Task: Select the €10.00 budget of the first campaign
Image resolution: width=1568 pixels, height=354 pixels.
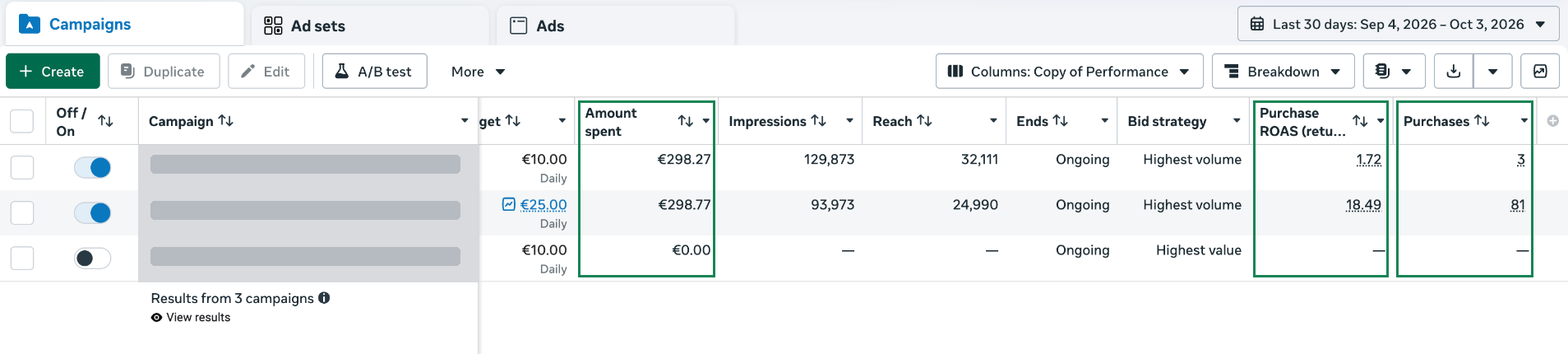Action: point(544,160)
